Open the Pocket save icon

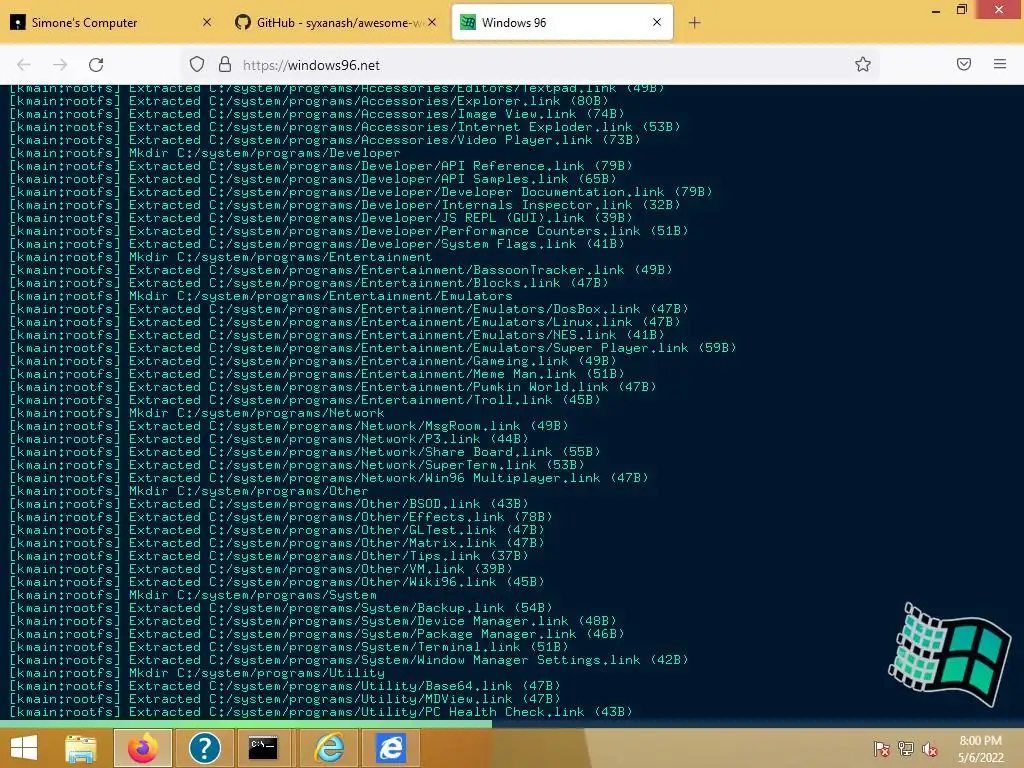point(964,64)
